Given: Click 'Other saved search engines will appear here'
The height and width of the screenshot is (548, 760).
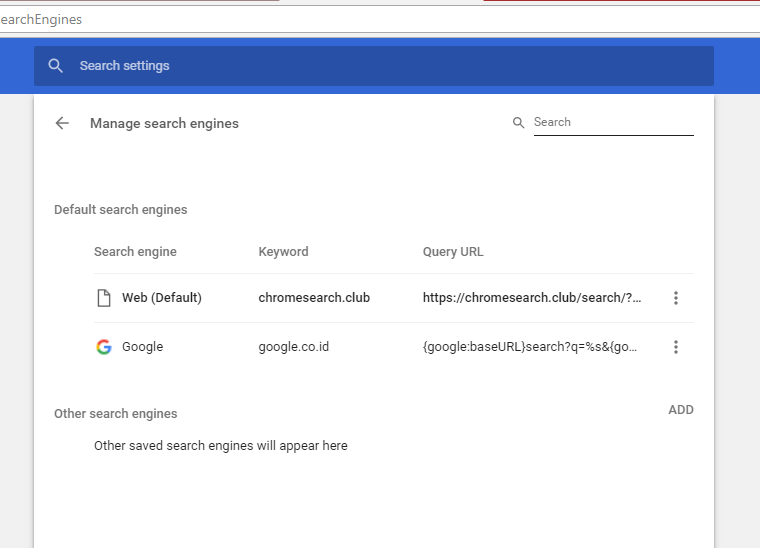Looking at the screenshot, I should coord(221,446).
